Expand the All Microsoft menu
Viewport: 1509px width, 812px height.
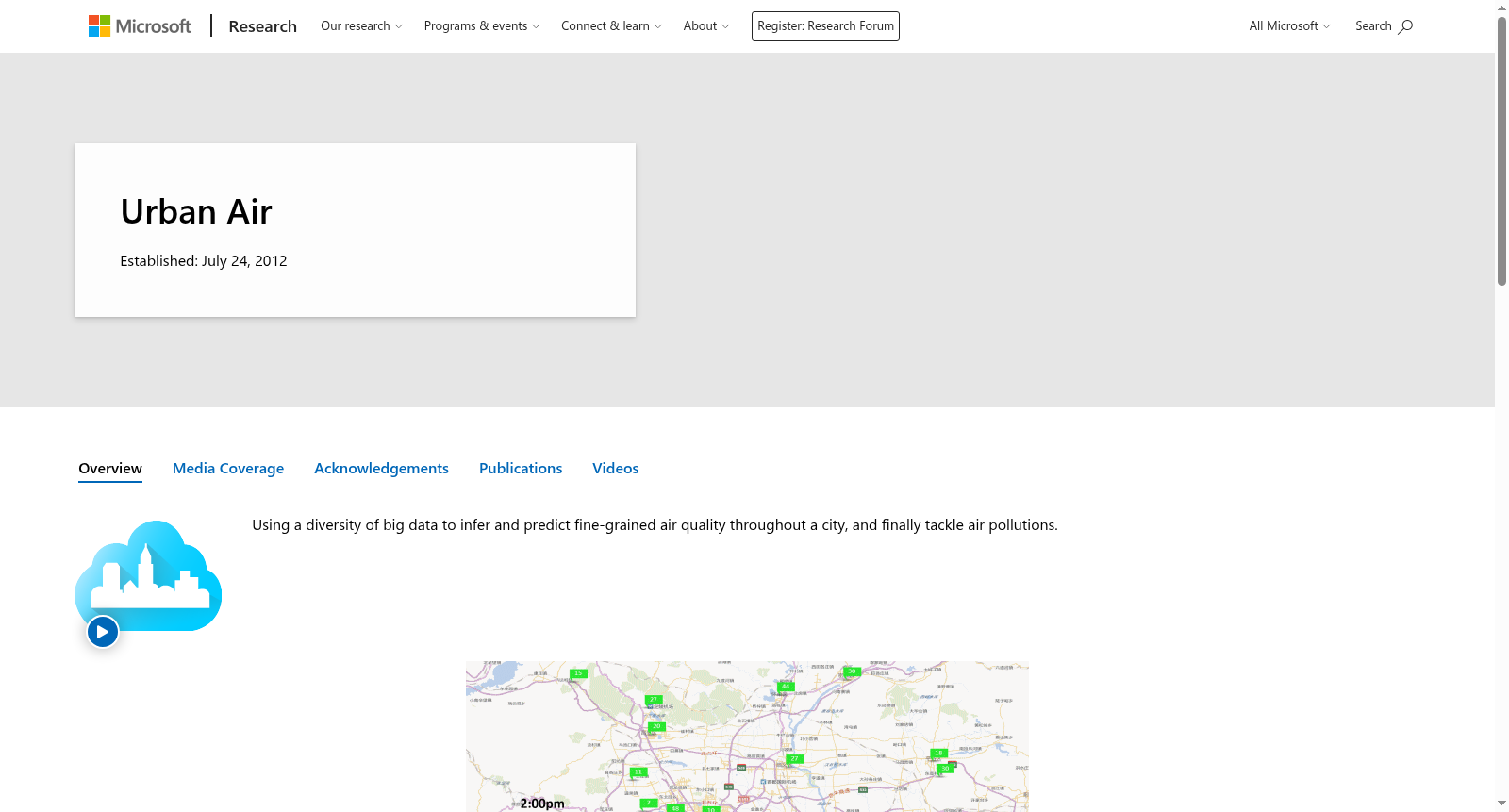[x=1289, y=26]
